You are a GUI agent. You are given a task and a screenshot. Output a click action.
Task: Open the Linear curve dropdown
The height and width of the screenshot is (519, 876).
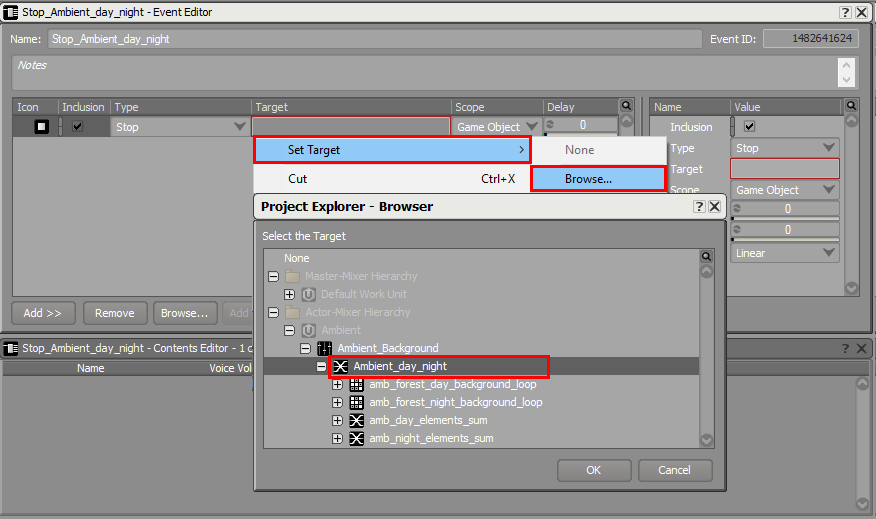point(785,253)
